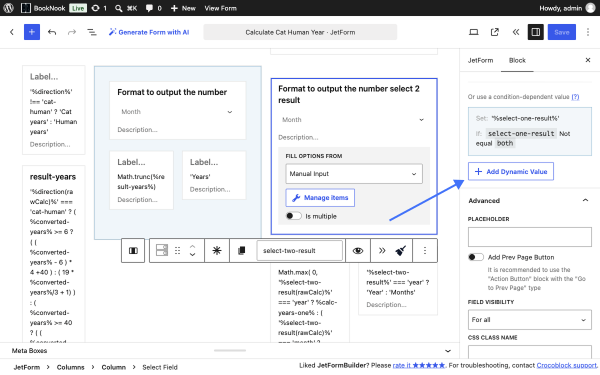
Task: Click the copy icon beside field name
Action: coord(241,251)
